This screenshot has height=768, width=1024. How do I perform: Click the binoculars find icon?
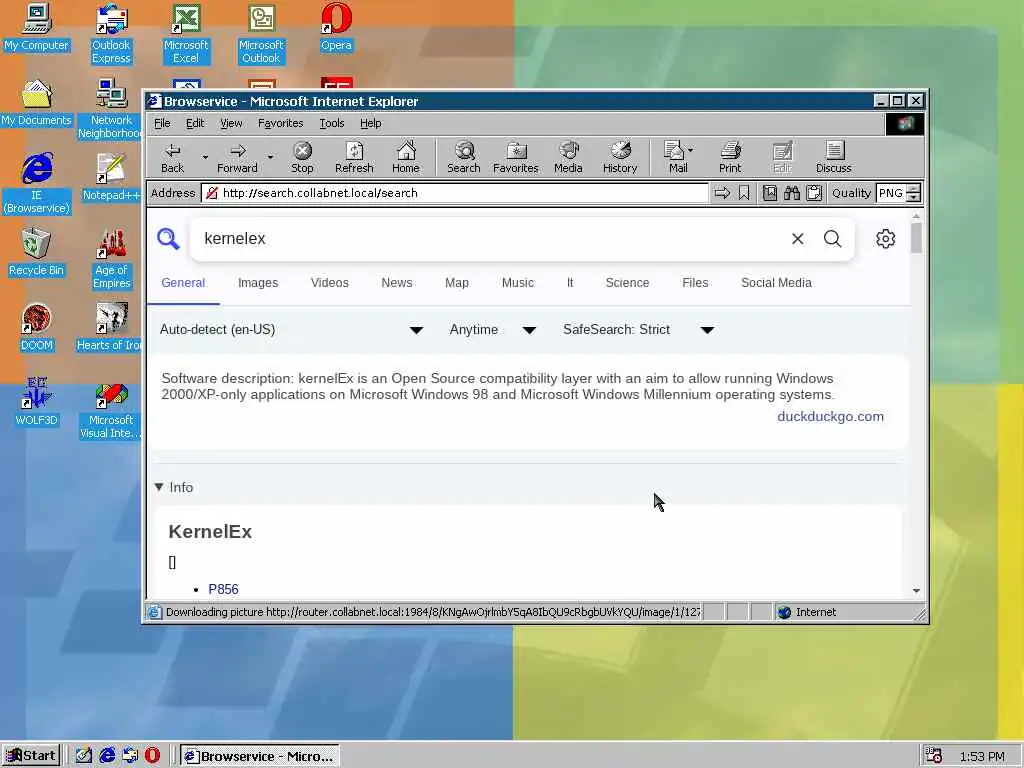pos(792,193)
